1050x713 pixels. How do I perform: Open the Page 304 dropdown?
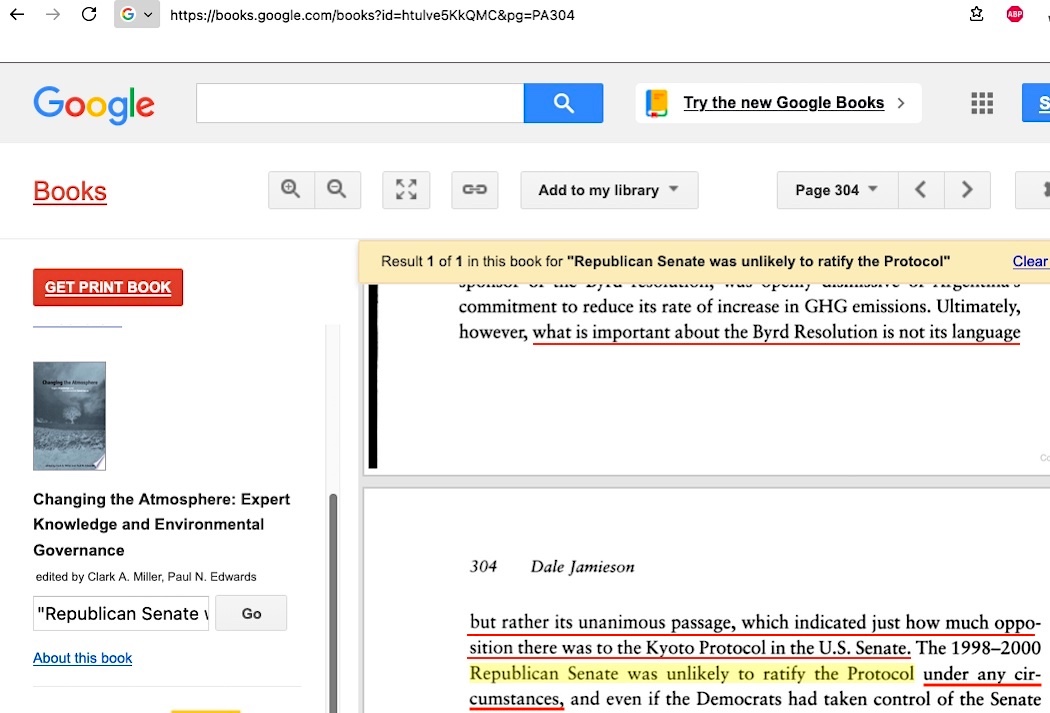836,190
